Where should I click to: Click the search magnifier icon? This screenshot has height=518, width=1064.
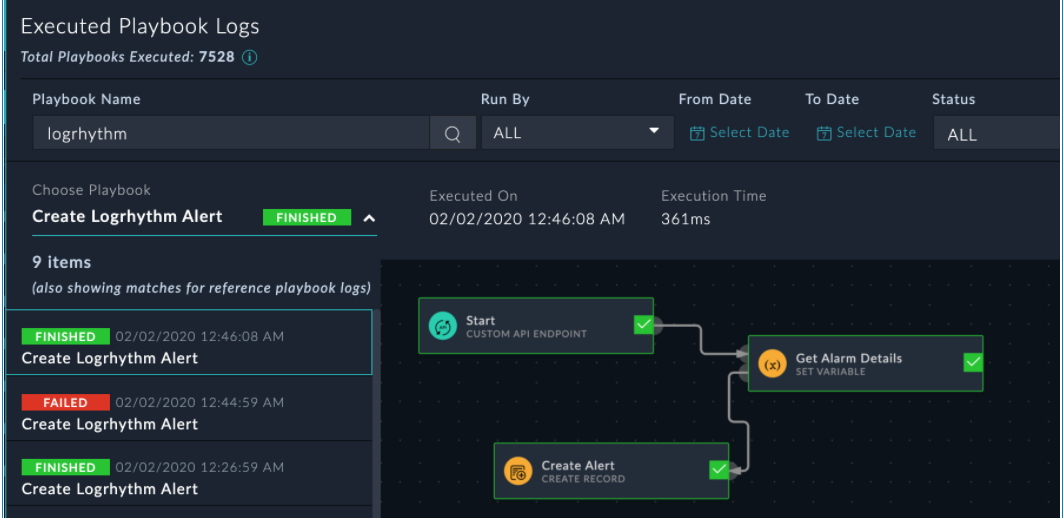pos(453,134)
